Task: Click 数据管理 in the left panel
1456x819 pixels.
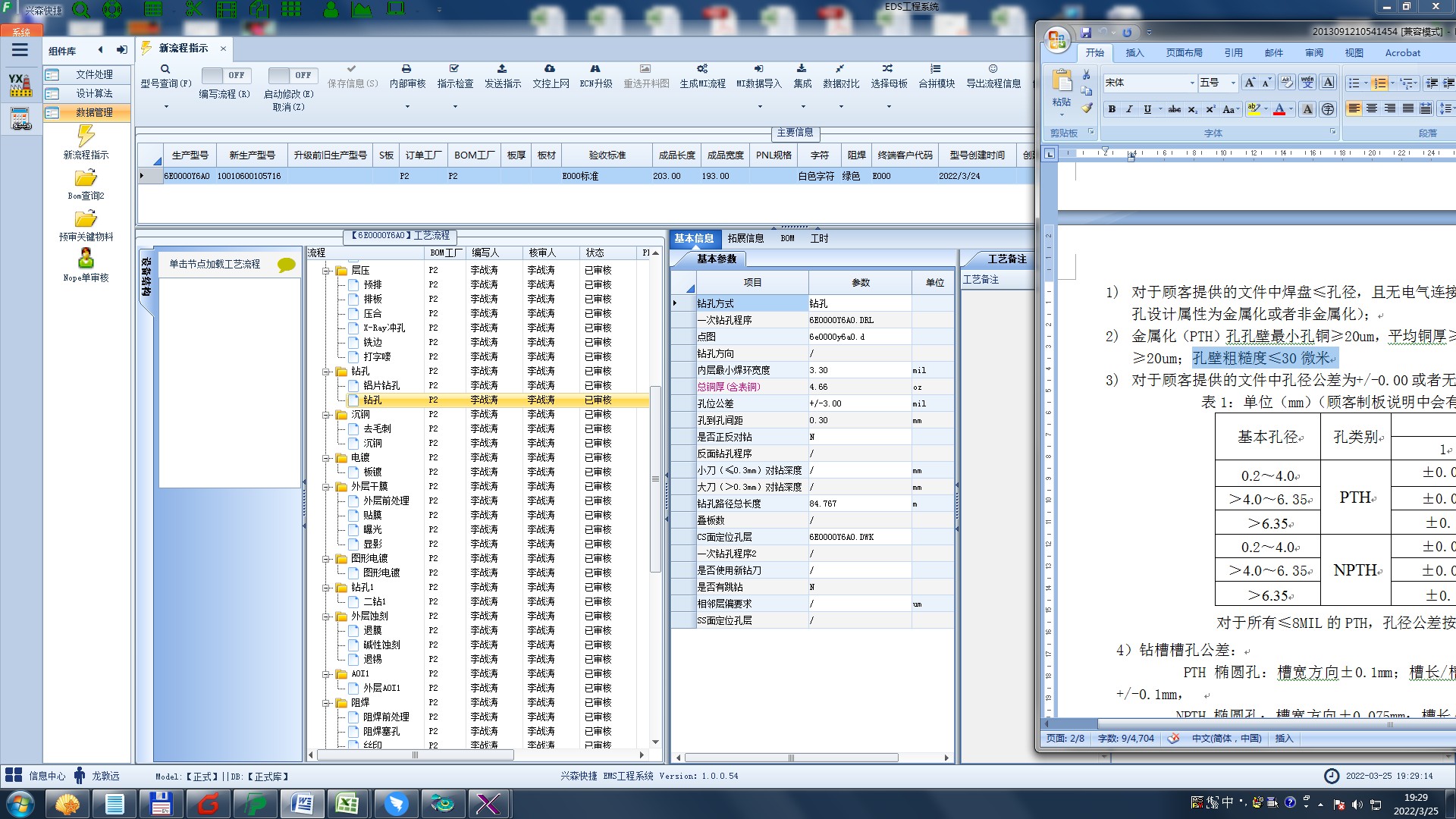Action: [x=94, y=112]
